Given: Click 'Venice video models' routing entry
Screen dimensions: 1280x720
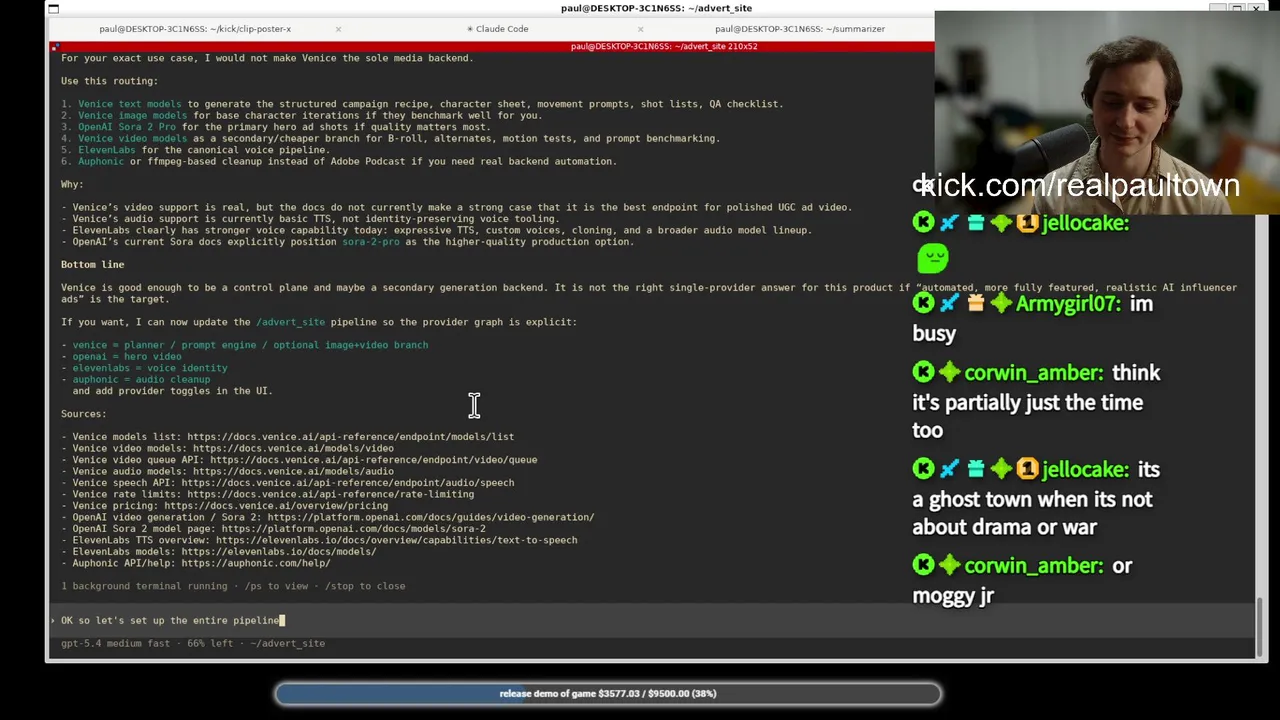Looking at the screenshot, I should pos(133,138).
